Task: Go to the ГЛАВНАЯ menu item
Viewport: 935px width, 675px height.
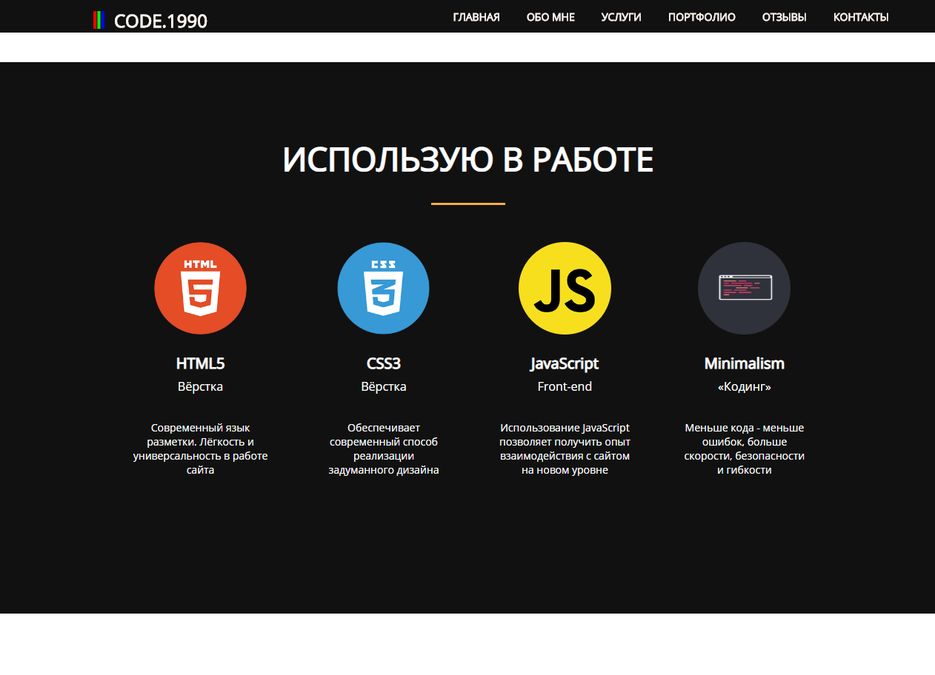Action: 476,17
